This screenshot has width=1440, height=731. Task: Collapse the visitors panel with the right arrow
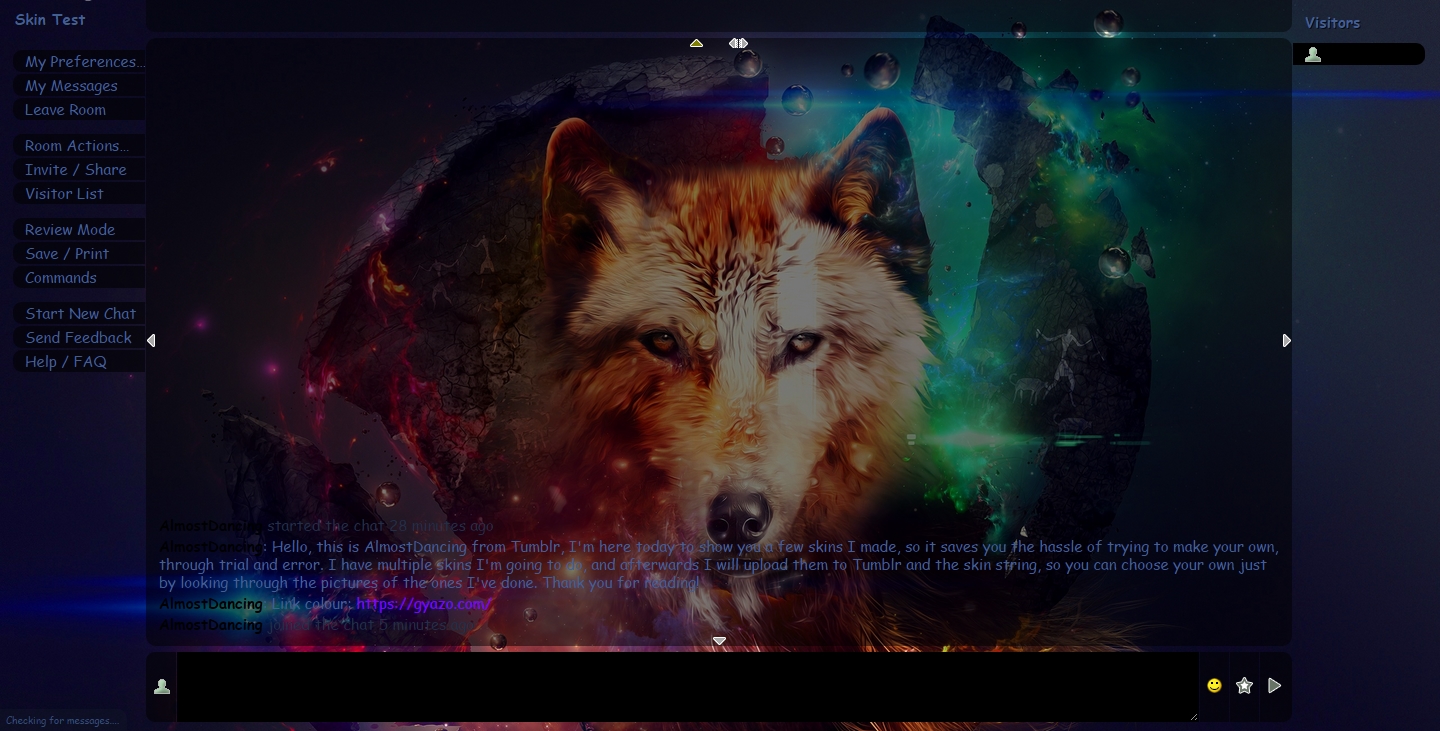click(1286, 341)
